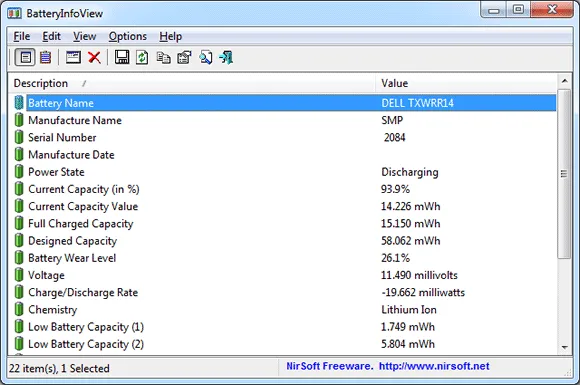Click the exit door icon

tap(226, 57)
